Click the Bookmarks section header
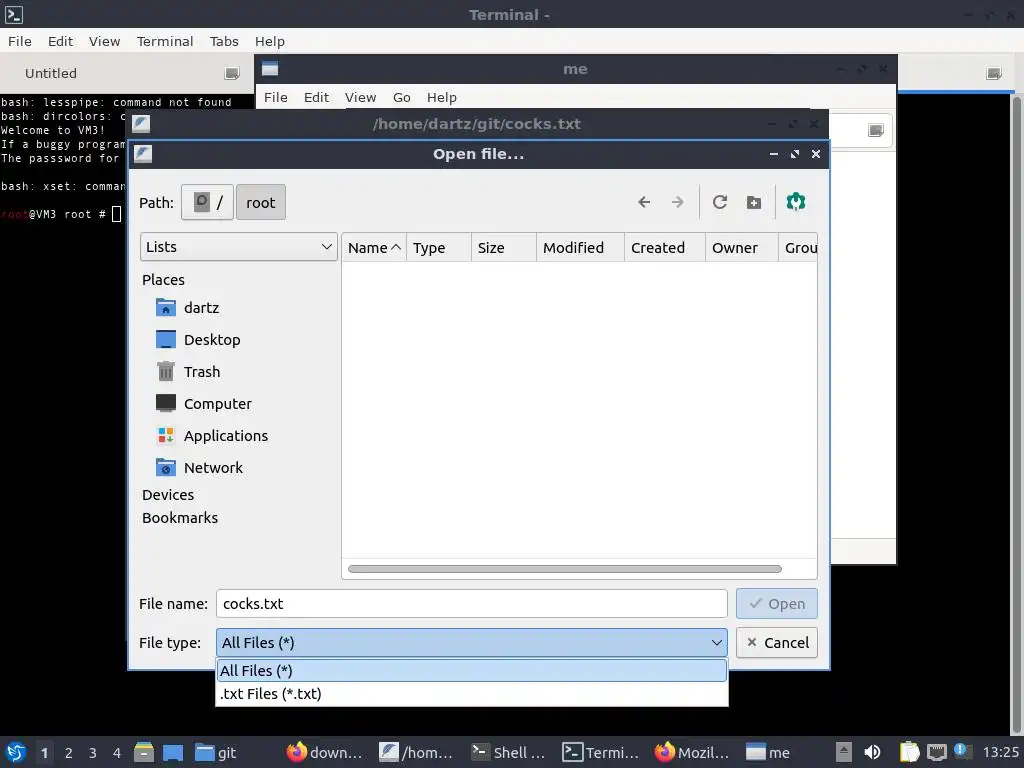The image size is (1024, 768). click(x=180, y=518)
